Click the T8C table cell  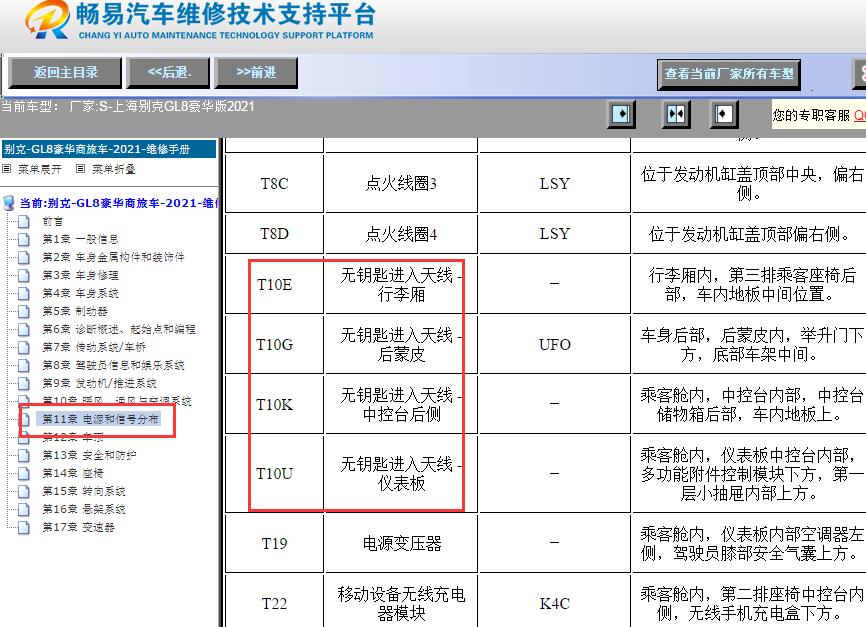click(x=274, y=183)
